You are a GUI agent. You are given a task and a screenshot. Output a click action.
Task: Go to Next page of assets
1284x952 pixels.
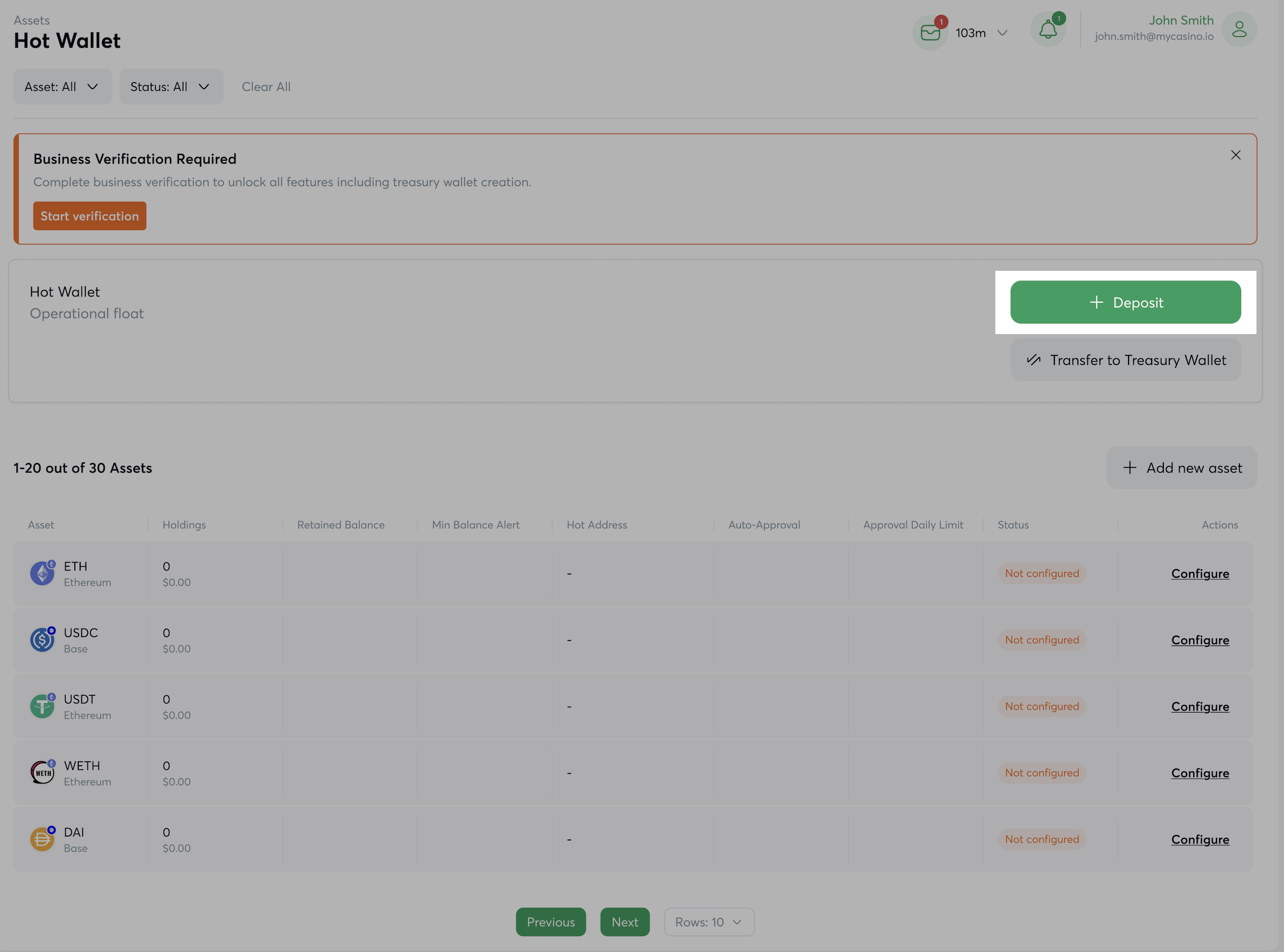pos(625,922)
